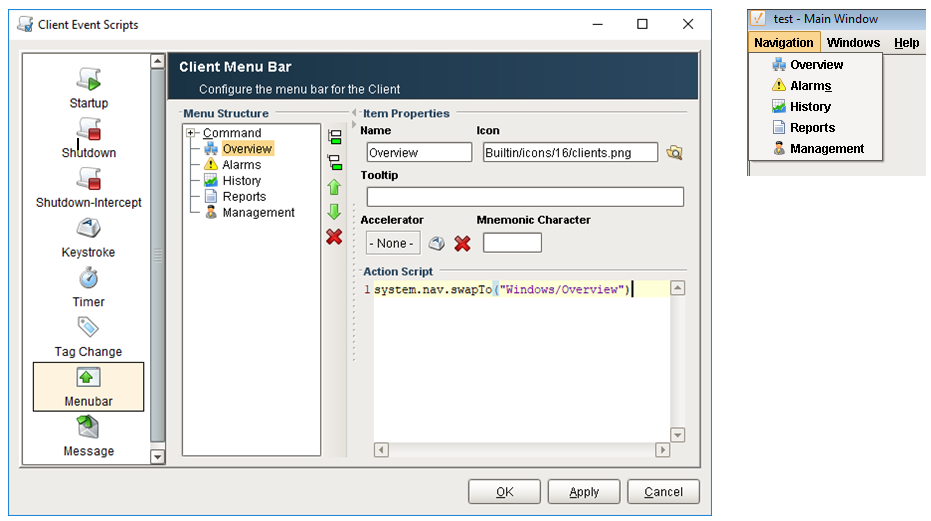
Task: Browse for icon image file
Action: tap(674, 153)
